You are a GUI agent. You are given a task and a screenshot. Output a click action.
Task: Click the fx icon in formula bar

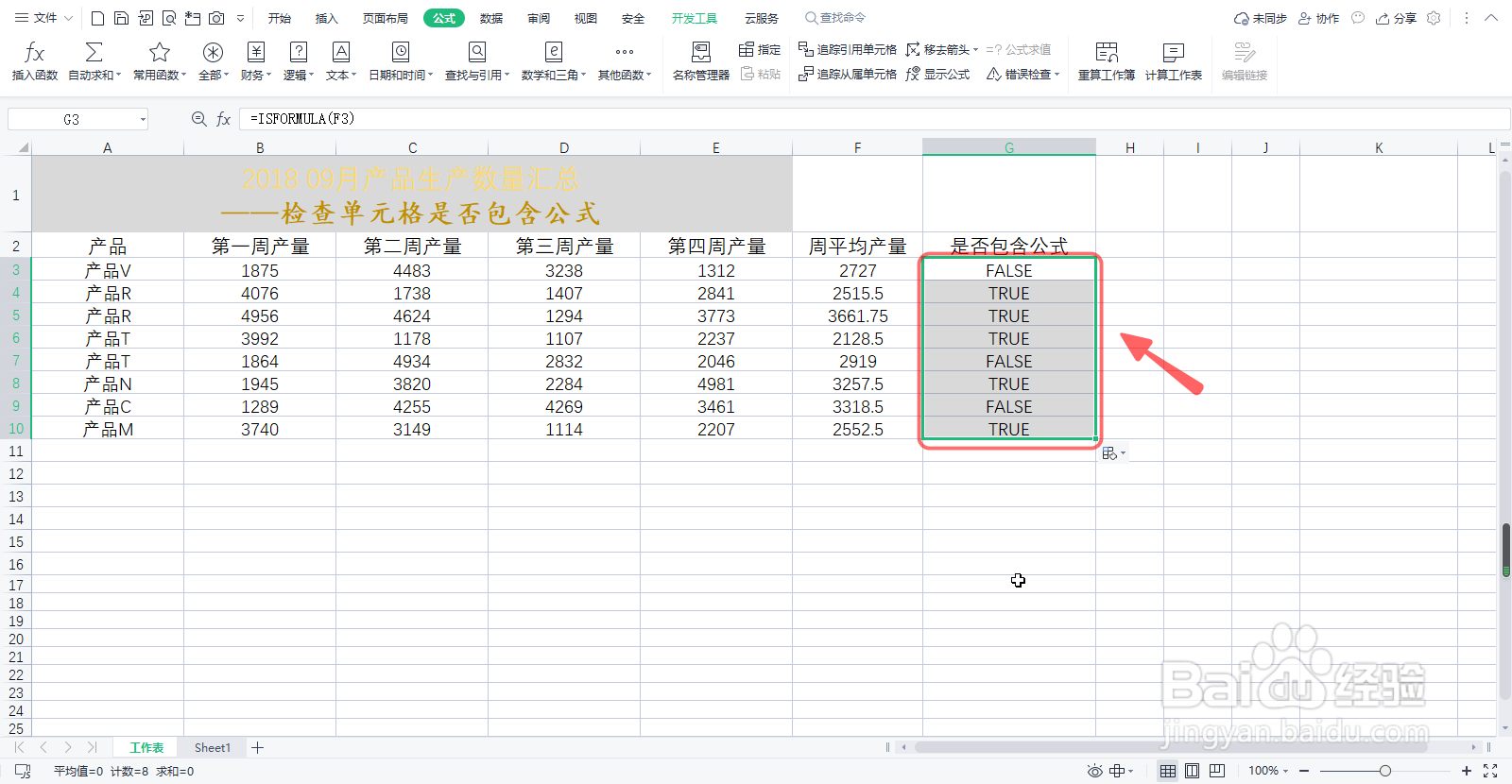pos(224,119)
